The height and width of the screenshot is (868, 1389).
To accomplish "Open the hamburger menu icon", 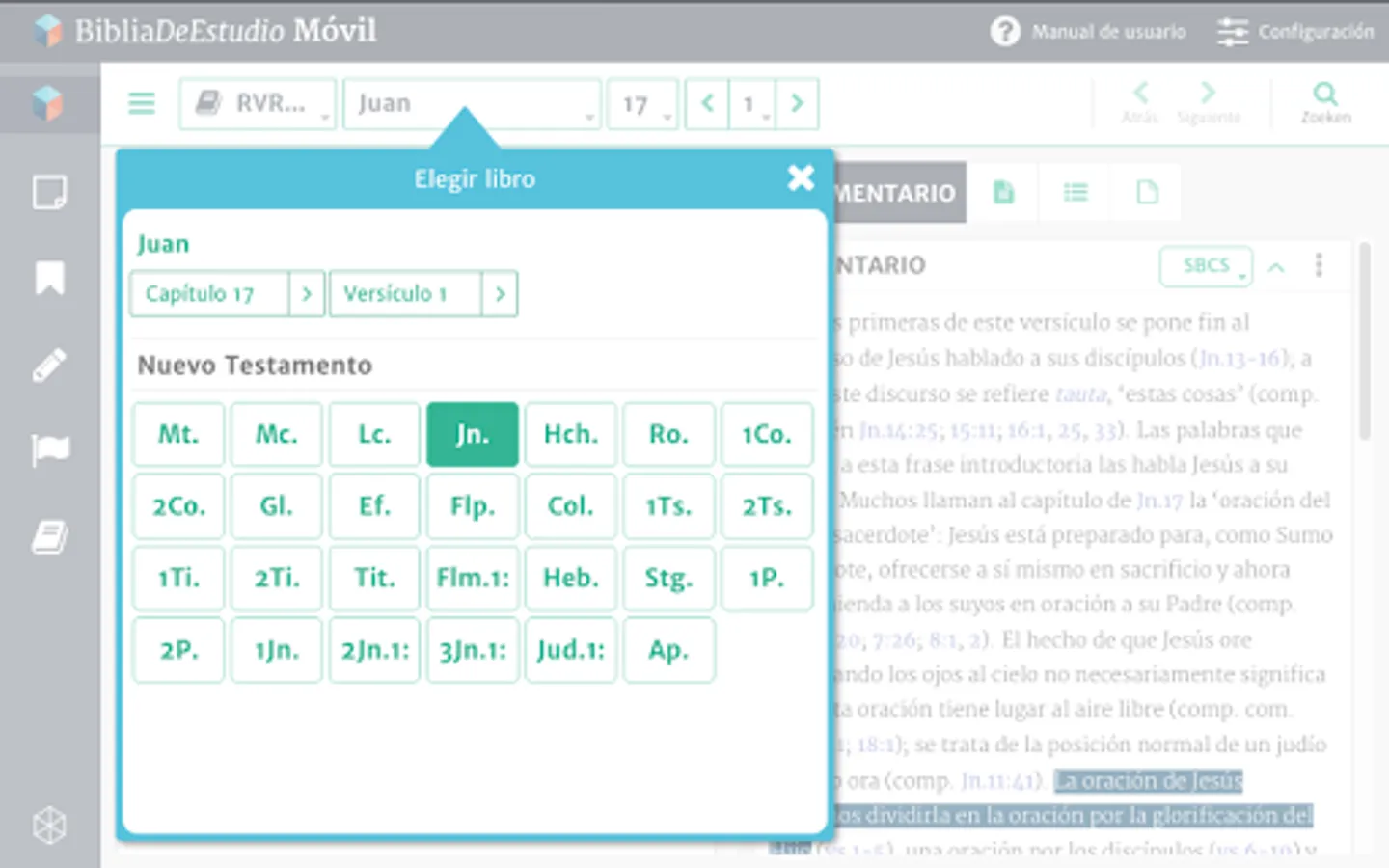I will pos(142,103).
